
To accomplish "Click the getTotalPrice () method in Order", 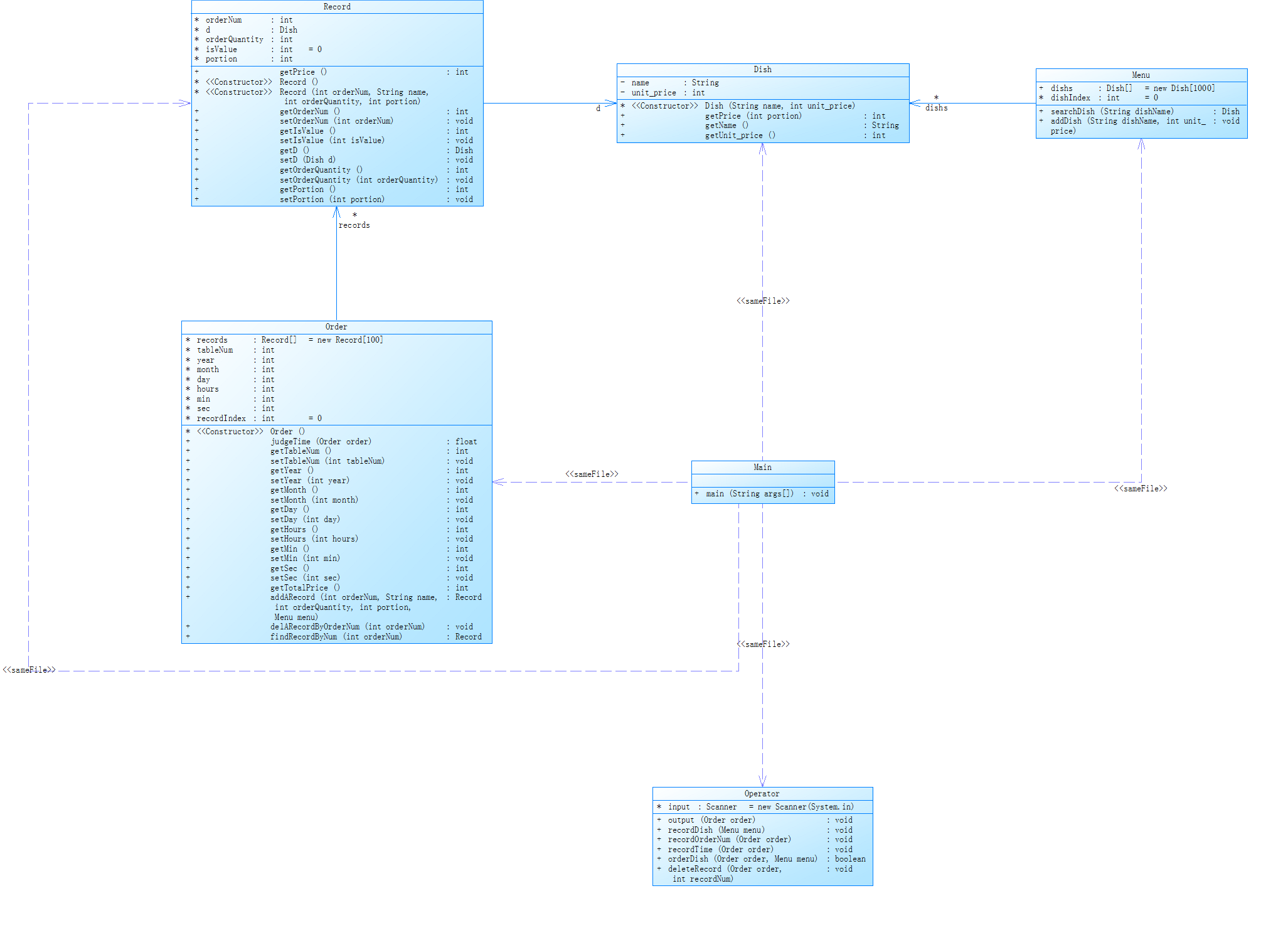I will point(305,588).
